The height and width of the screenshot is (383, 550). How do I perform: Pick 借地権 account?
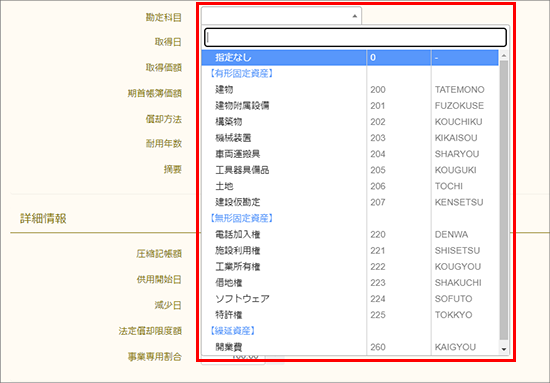click(x=350, y=283)
